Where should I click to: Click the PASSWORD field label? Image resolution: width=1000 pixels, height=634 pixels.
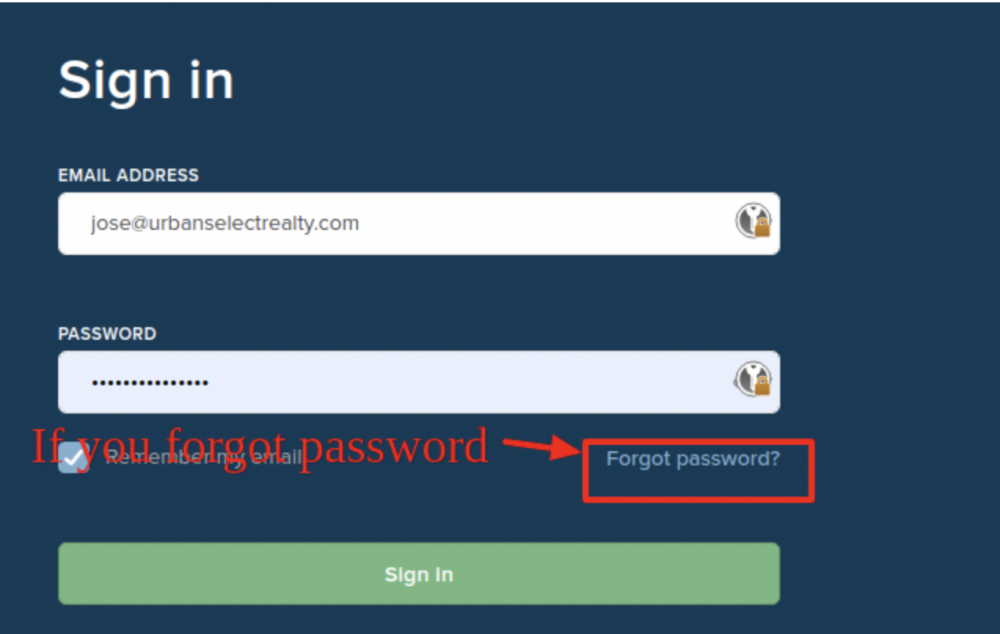pyautogui.click(x=107, y=334)
